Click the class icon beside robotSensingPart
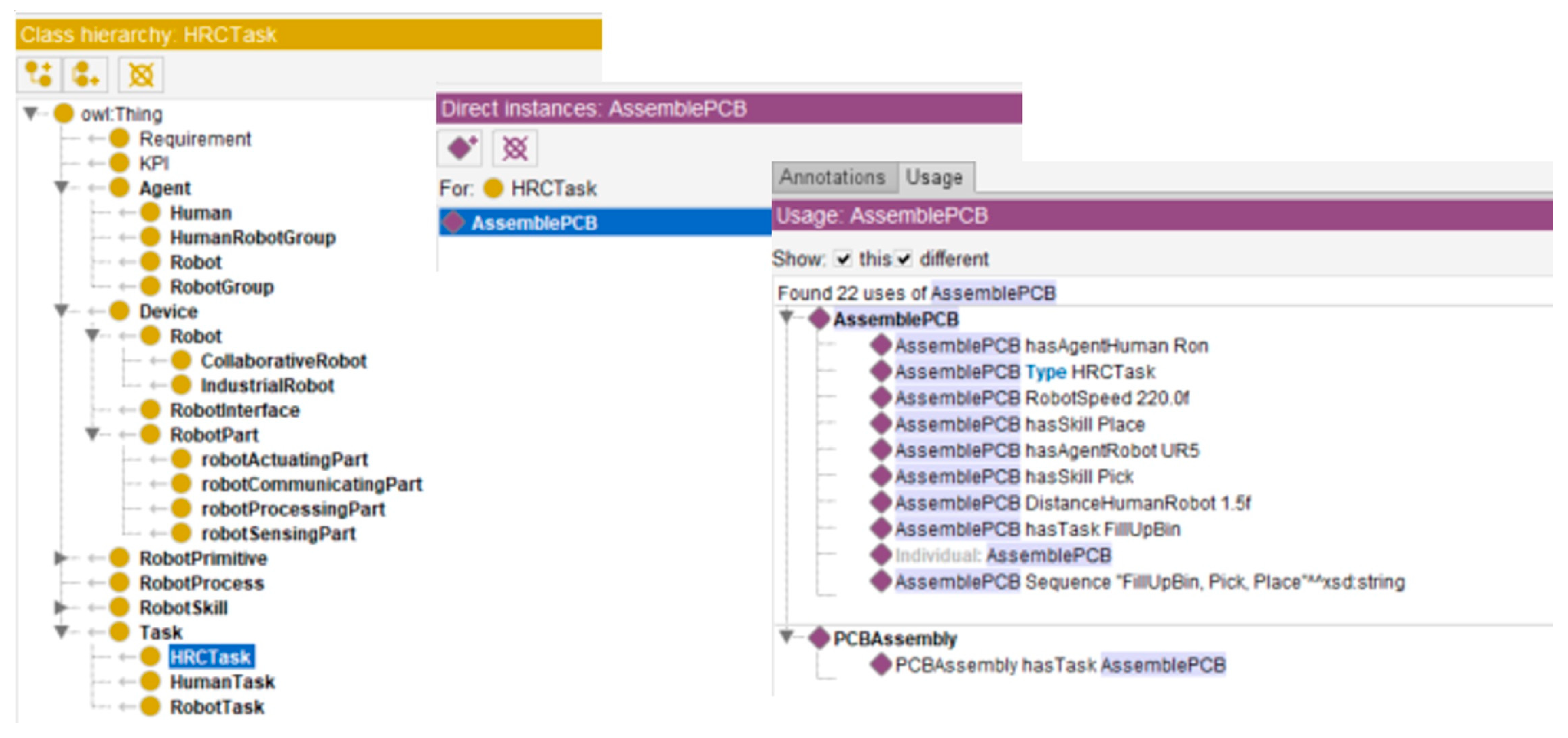Screen dimensions: 1568x738 pos(181,533)
